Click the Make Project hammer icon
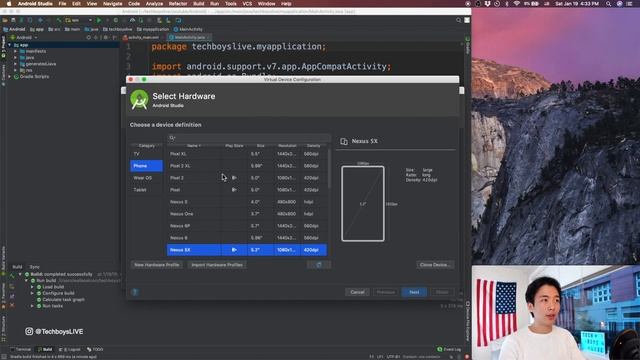The width and height of the screenshot is (640, 360). click(59, 20)
